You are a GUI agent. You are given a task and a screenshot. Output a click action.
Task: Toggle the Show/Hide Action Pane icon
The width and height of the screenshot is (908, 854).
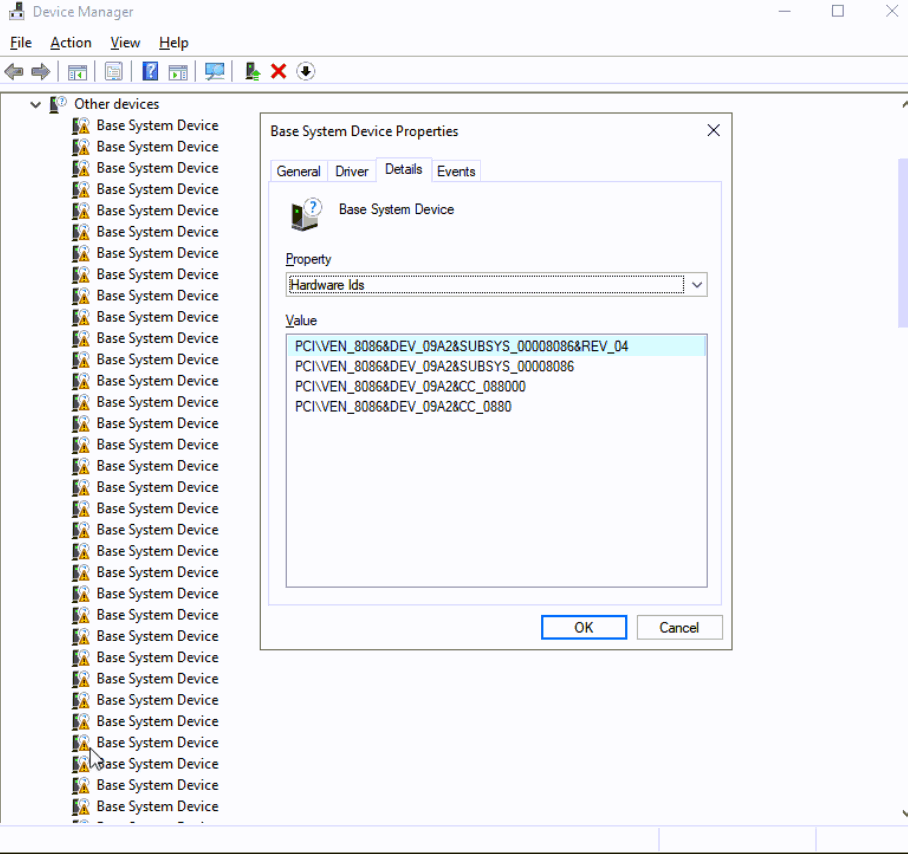tap(178, 72)
